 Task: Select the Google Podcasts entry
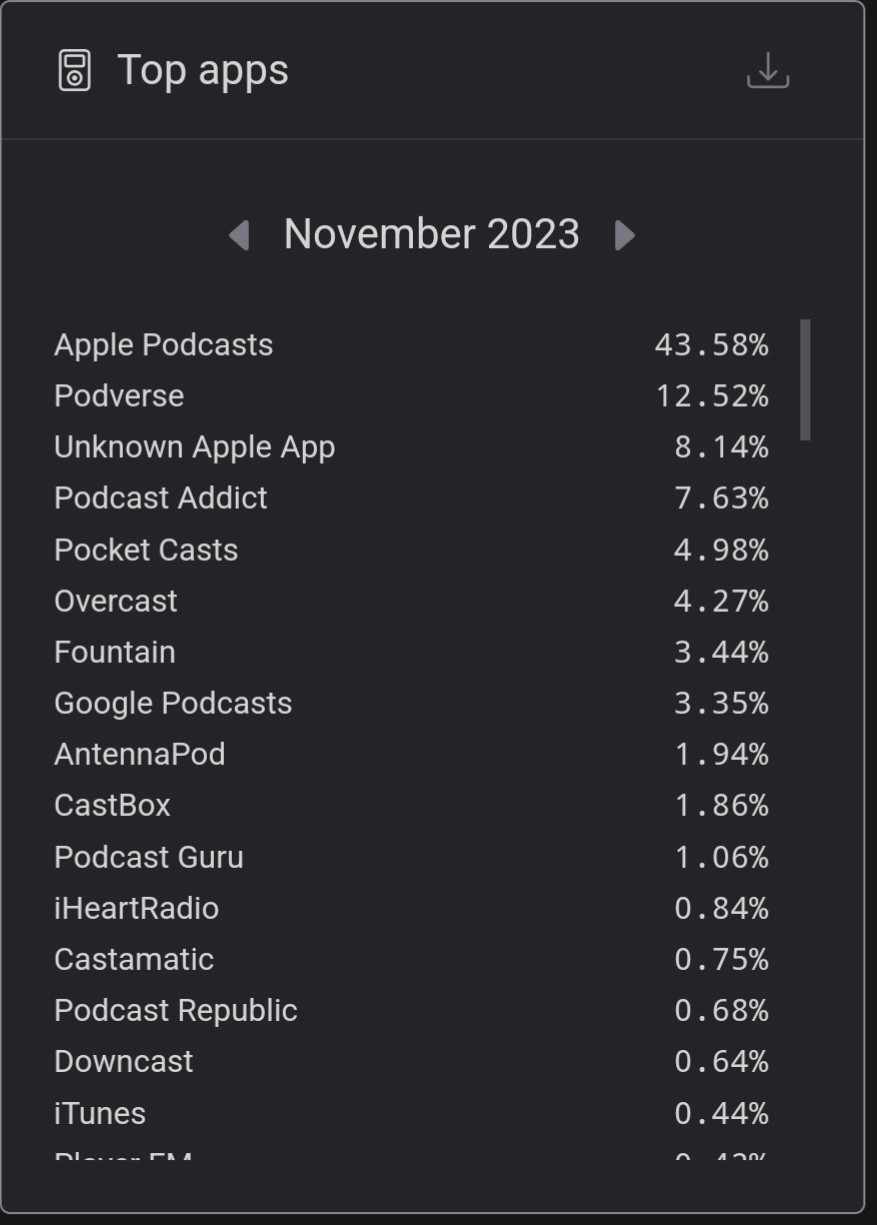pyautogui.click(x=173, y=703)
